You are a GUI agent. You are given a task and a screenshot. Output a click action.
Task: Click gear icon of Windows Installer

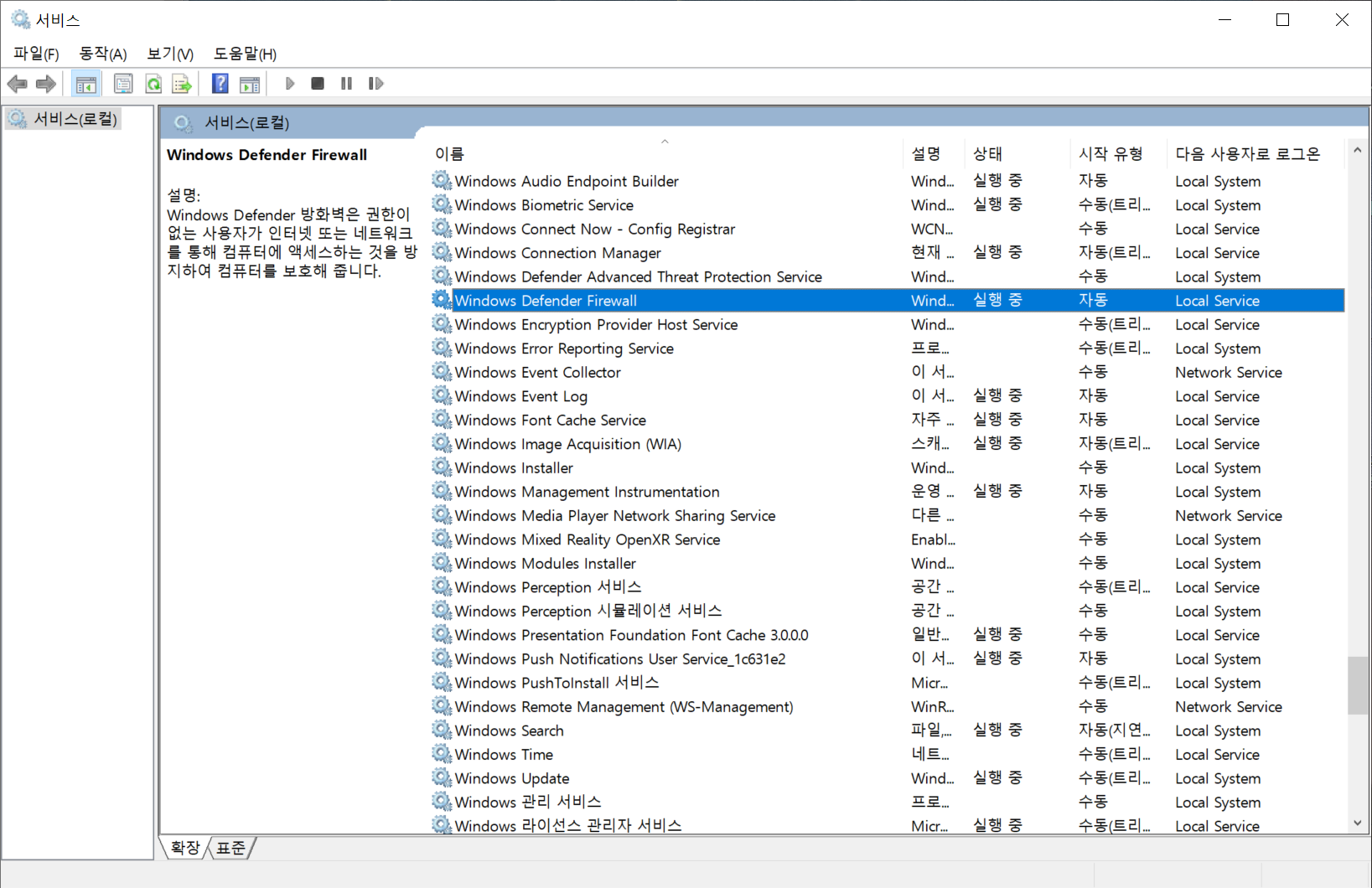pos(442,467)
